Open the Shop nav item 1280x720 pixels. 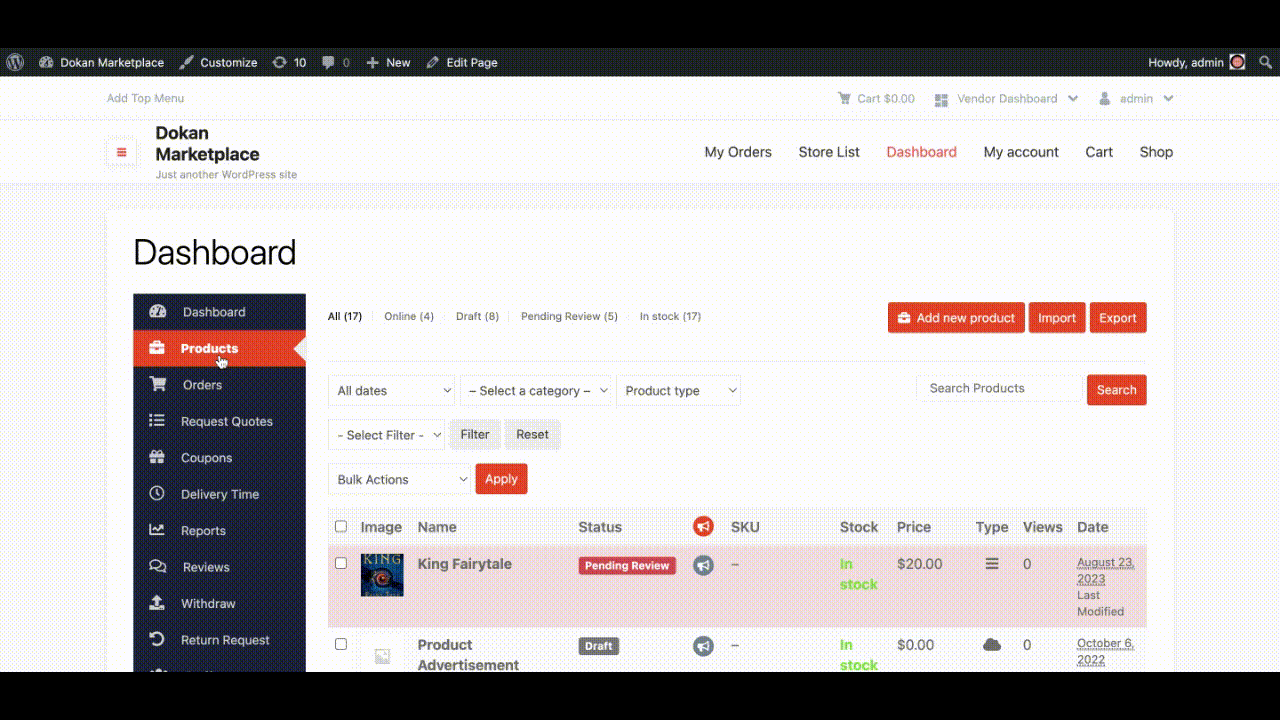point(1156,152)
